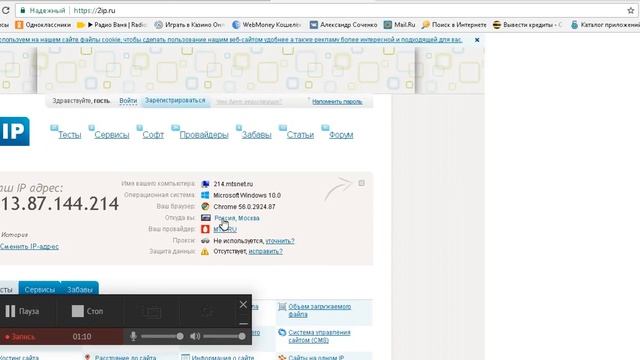Click the recording timer 01:10
Image resolution: width=640 pixels, height=360 pixels.
point(82,337)
